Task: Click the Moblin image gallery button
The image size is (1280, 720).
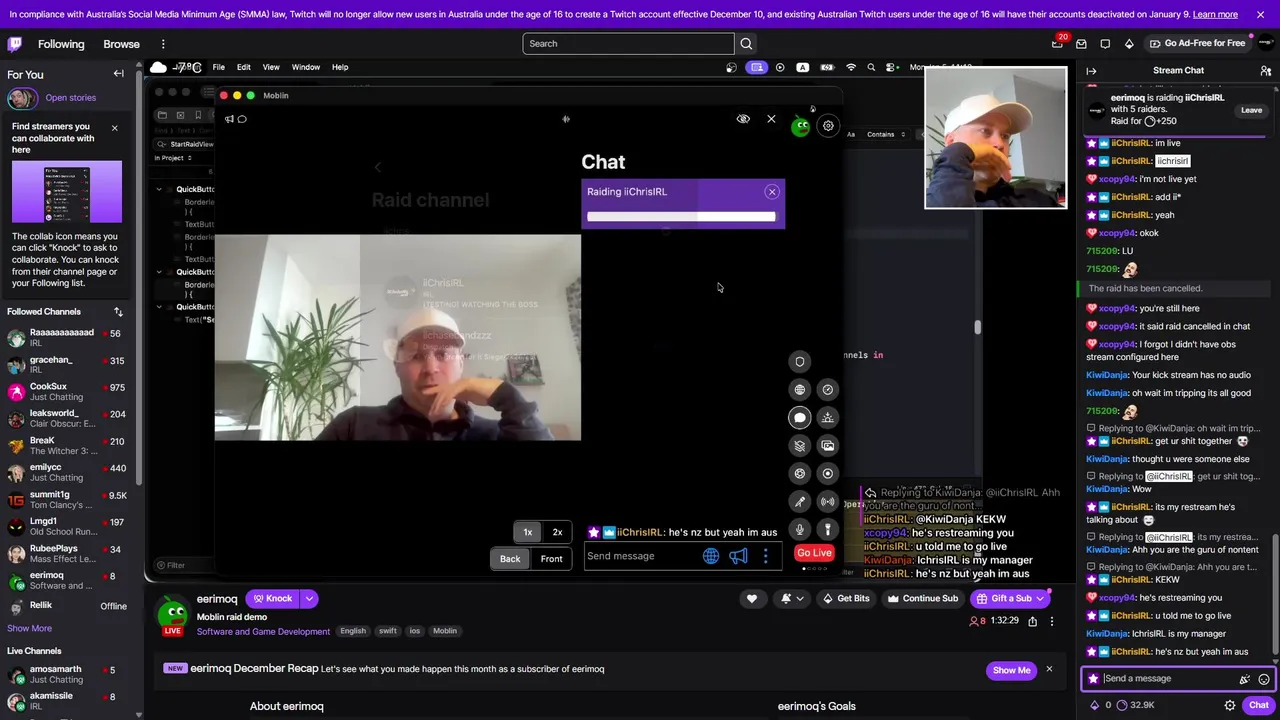Action: [827, 446]
